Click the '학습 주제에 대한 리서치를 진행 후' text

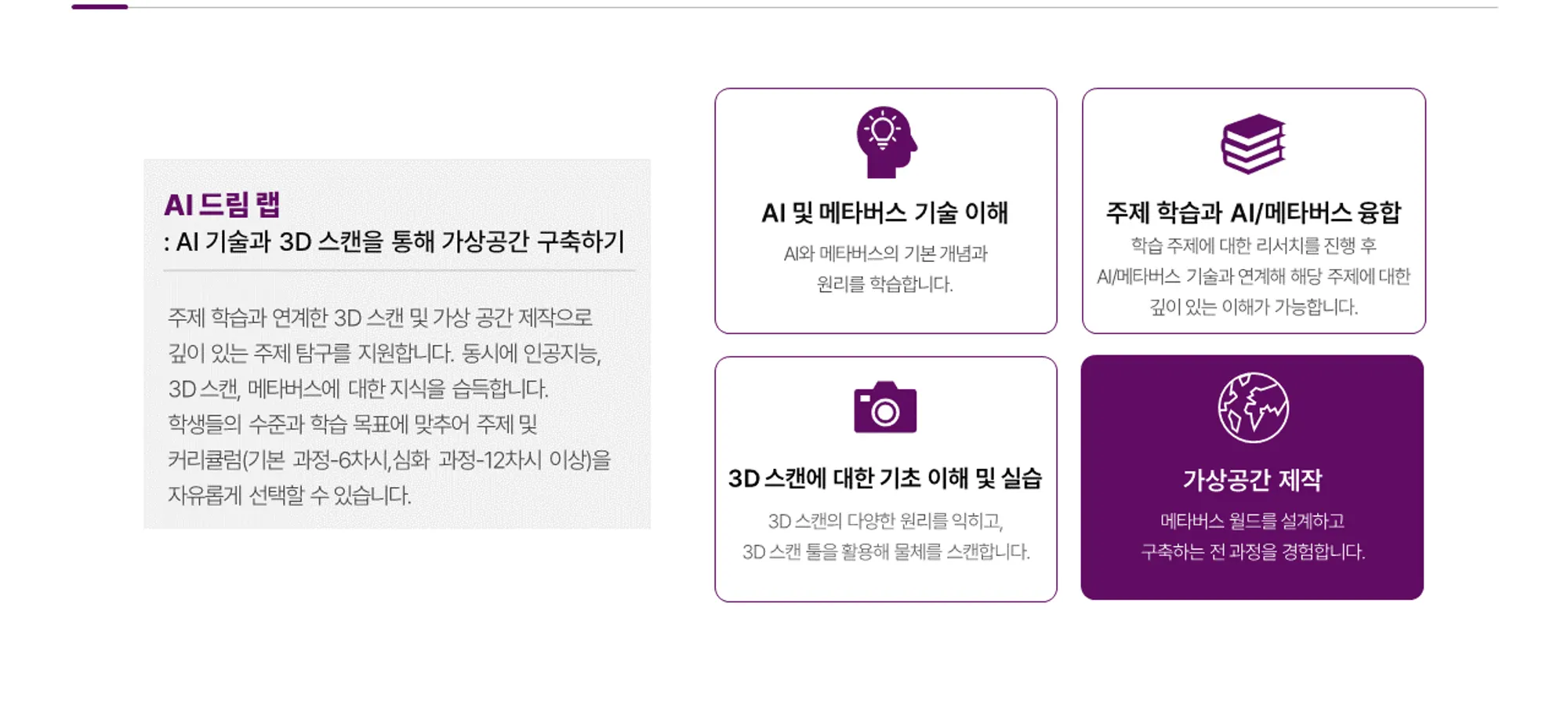pos(1253,245)
